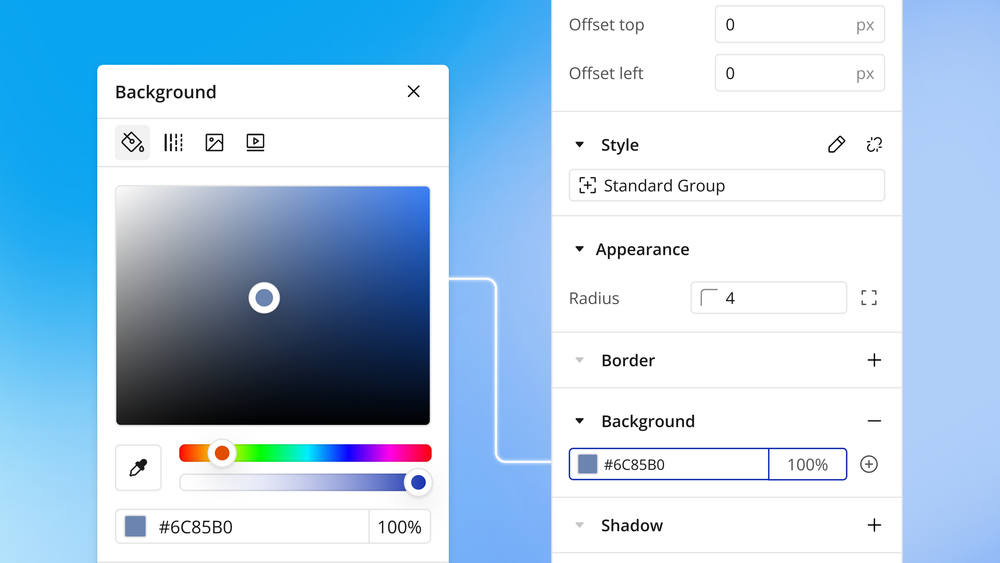Image resolution: width=1000 pixels, height=563 pixels.
Task: Click the opacity slider handle
Action: (x=418, y=482)
